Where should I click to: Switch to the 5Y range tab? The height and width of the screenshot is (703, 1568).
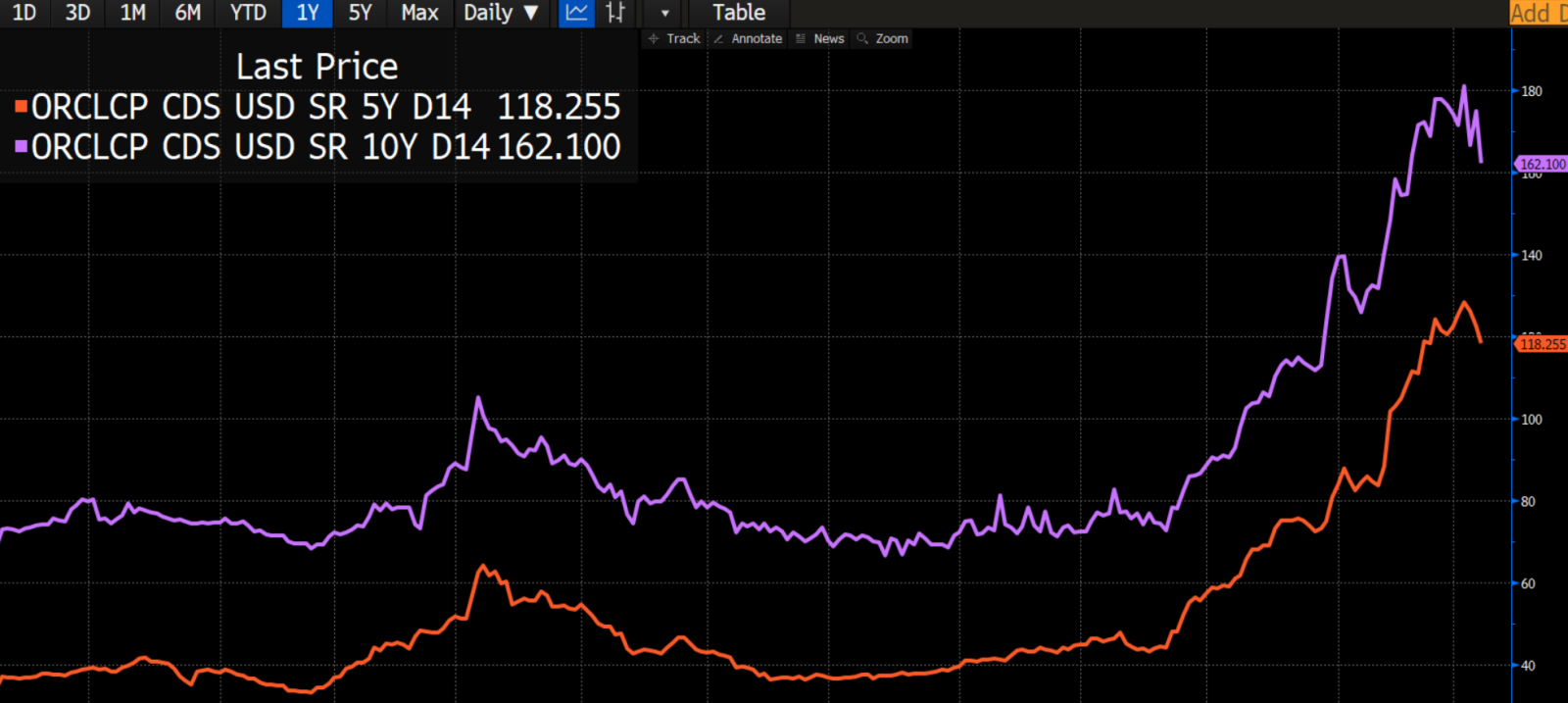click(361, 13)
